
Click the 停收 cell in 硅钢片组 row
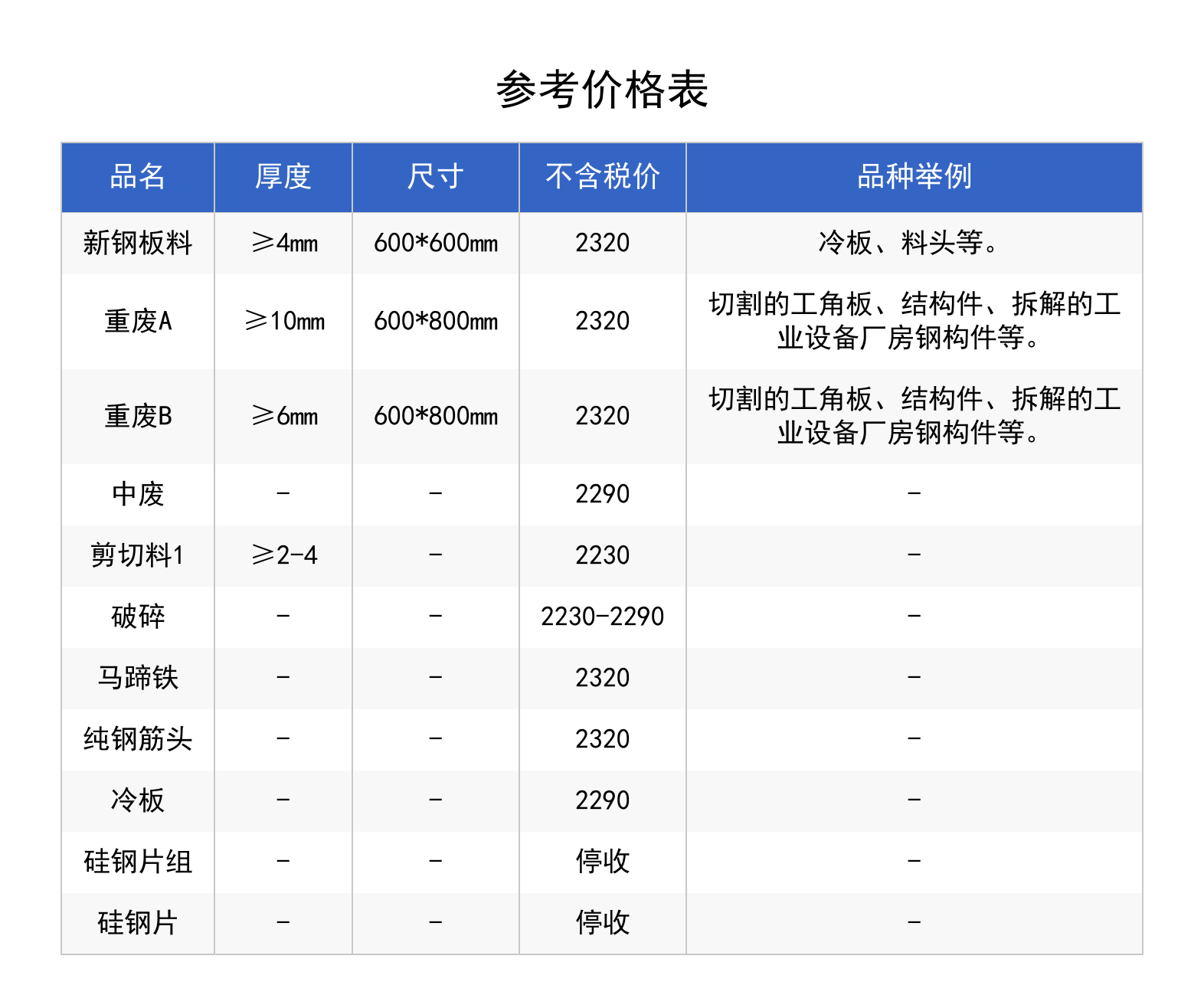(602, 862)
